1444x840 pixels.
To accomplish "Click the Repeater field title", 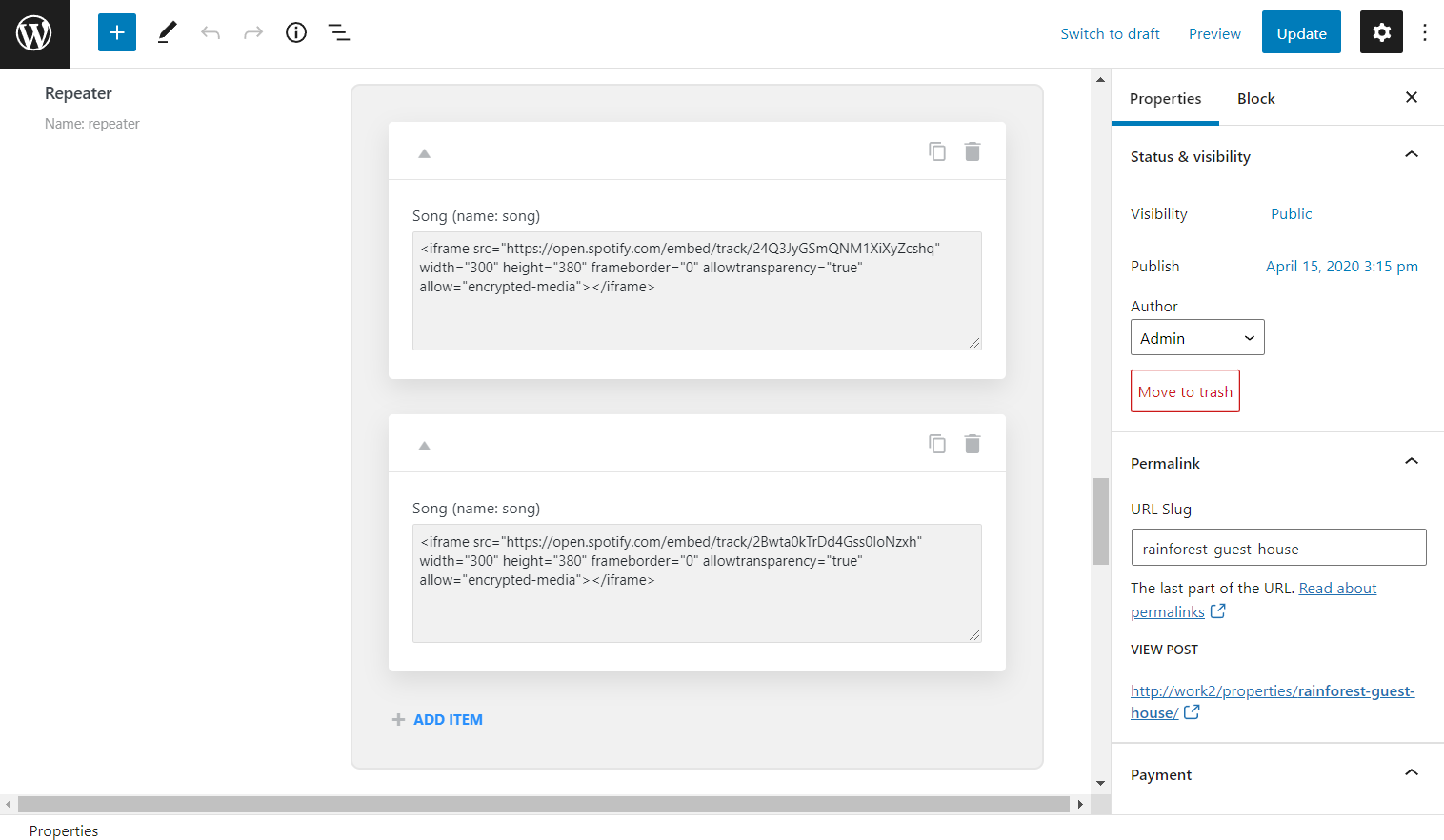I will [78, 93].
